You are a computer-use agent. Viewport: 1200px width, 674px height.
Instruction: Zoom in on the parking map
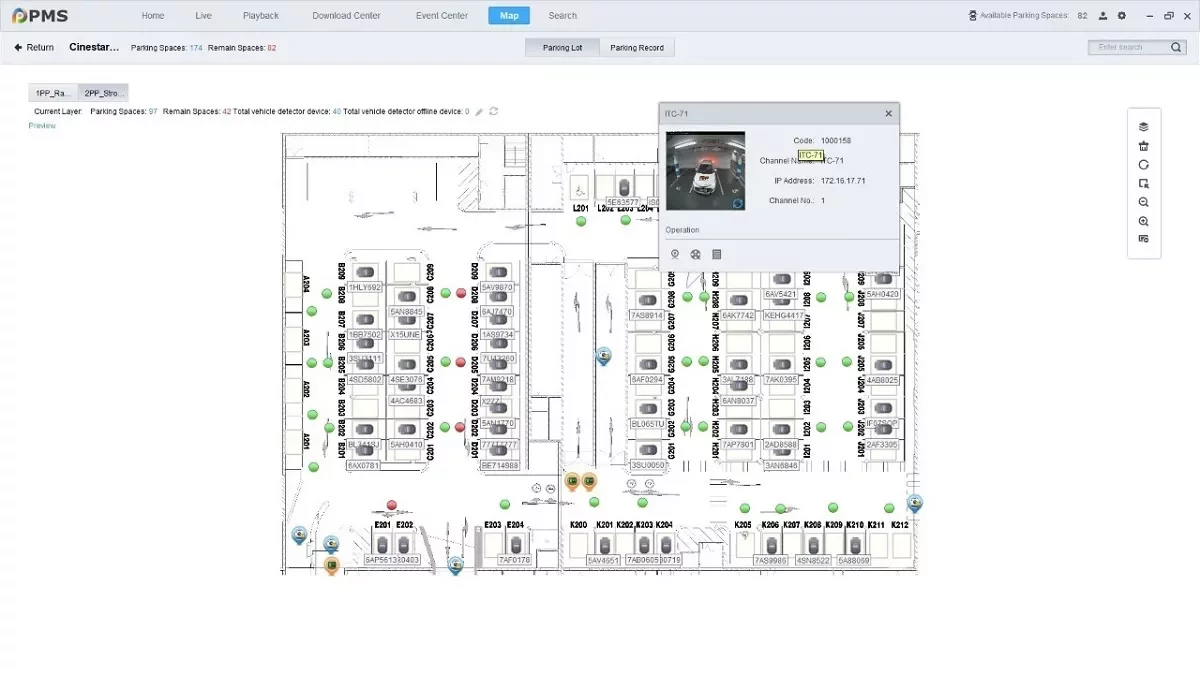pos(1143,221)
